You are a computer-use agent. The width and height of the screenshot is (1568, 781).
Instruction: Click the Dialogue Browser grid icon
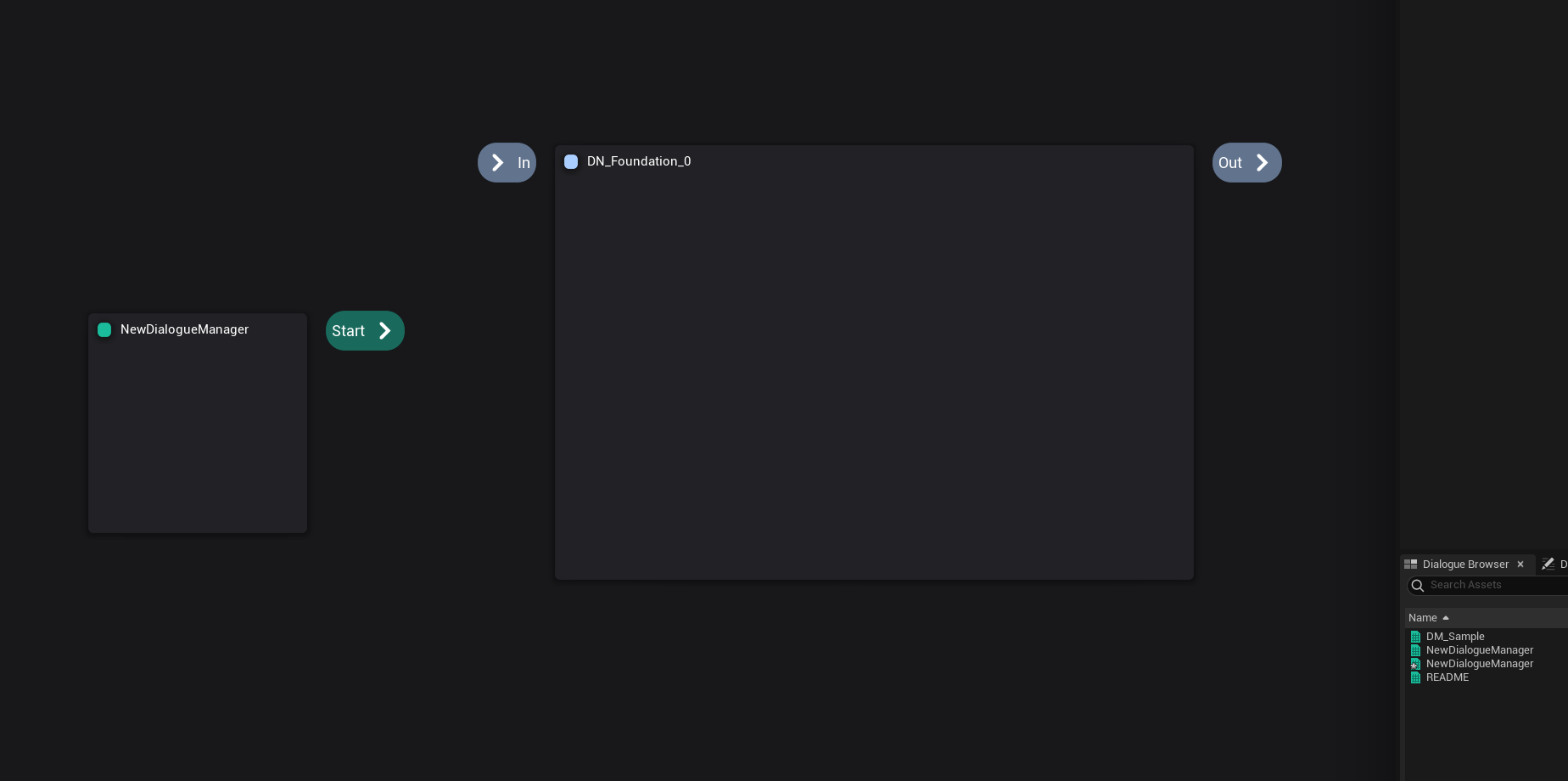1411,564
